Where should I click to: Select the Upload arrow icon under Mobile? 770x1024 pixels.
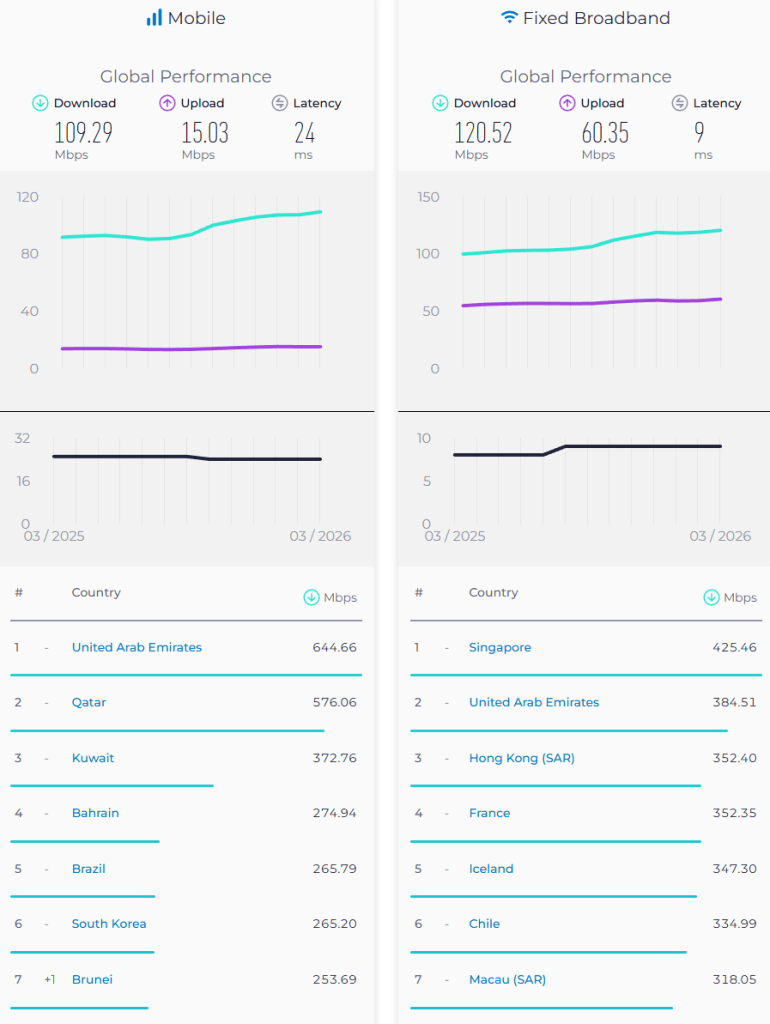click(169, 102)
